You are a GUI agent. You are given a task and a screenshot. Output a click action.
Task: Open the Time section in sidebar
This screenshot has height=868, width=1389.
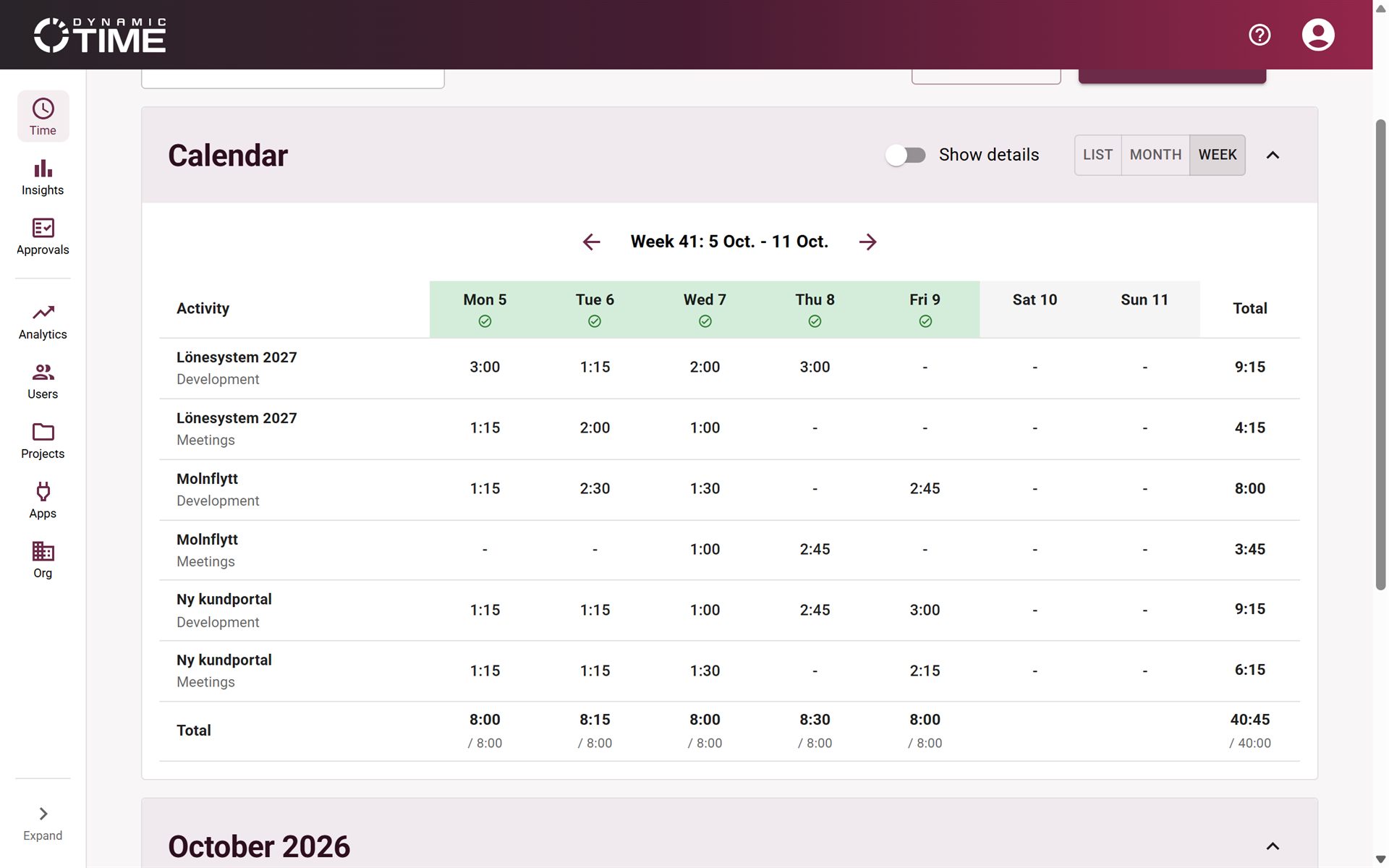[43, 116]
